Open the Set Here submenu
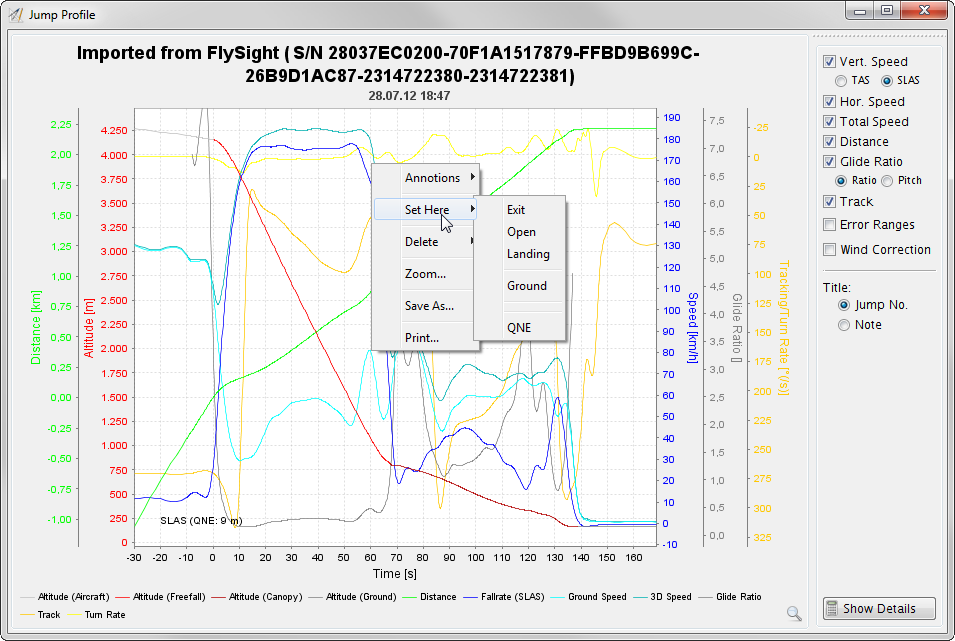 pyautogui.click(x=426, y=210)
